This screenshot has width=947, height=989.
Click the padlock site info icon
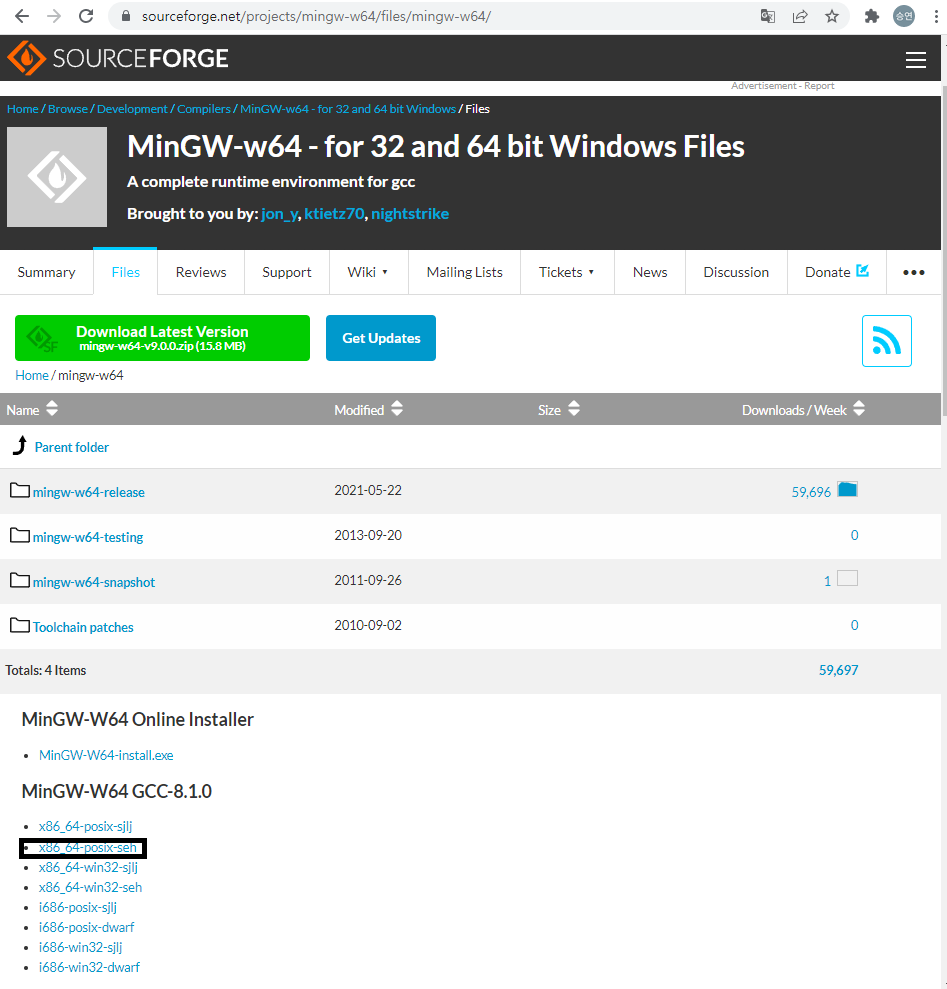pyautogui.click(x=126, y=16)
